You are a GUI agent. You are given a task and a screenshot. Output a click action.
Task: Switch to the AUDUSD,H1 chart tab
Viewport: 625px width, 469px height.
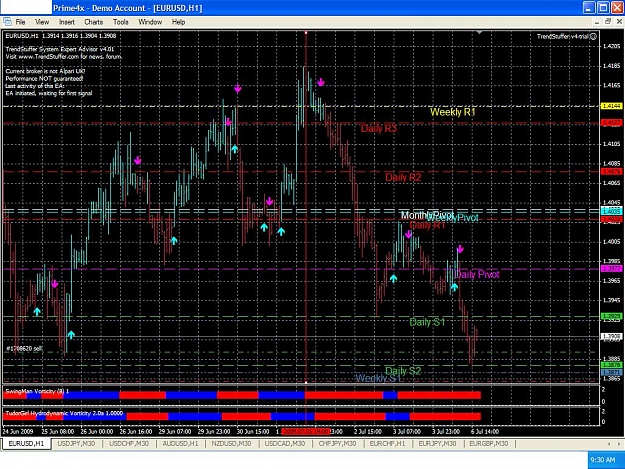(x=180, y=443)
